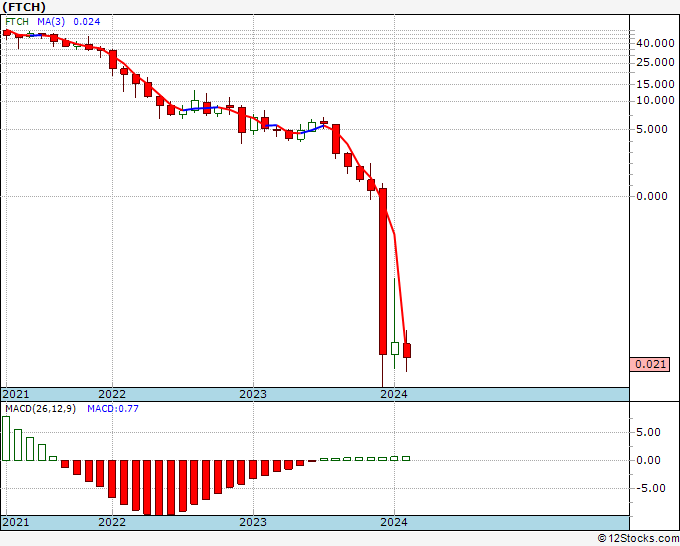This screenshot has height=546, width=680.
Task: Click the 2024 label on MACD axis
Action: 394,522
